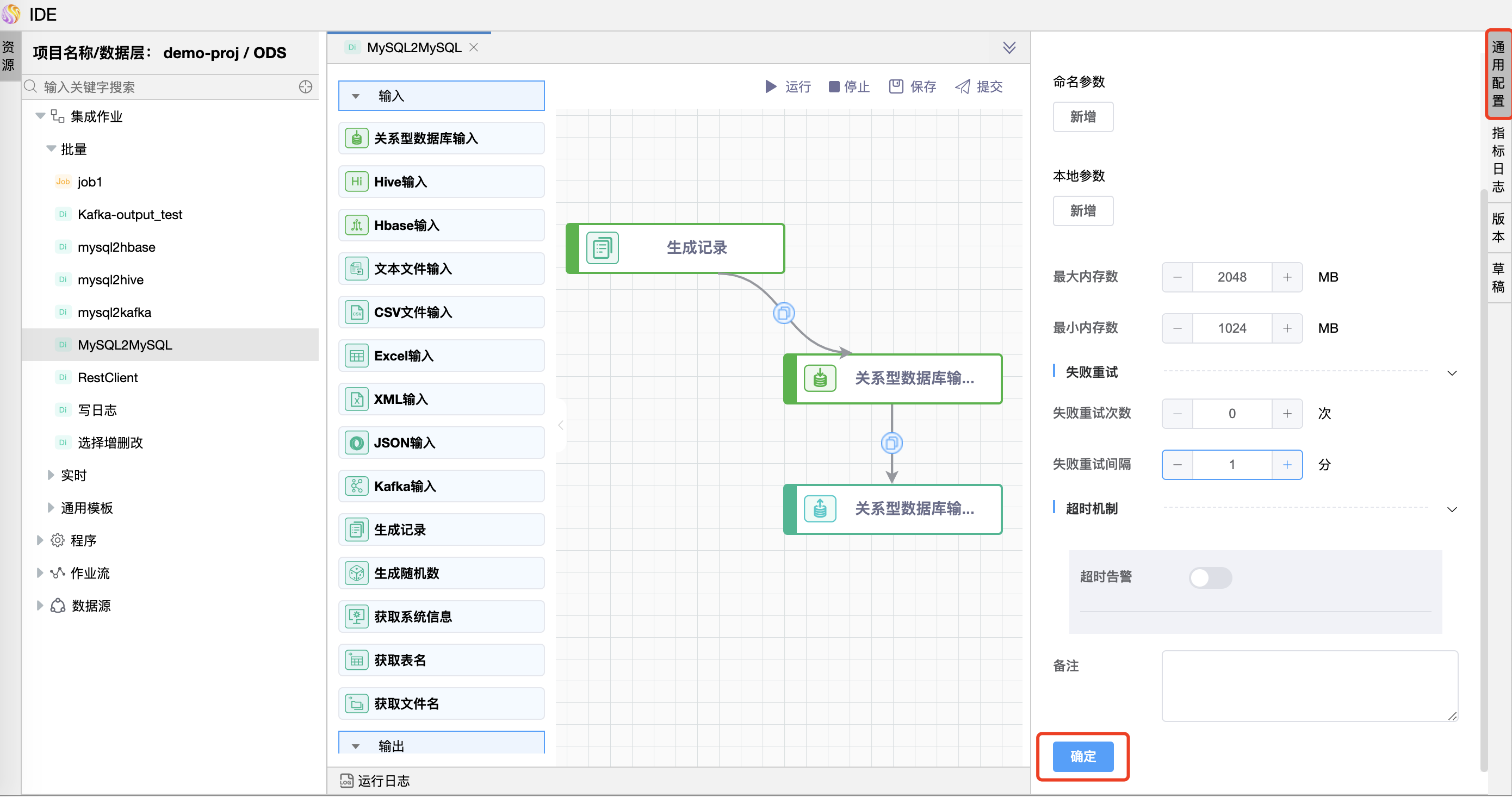This screenshot has height=797, width=1512.
Task: Expand the 数据源 tree node
Action: pyautogui.click(x=39, y=605)
